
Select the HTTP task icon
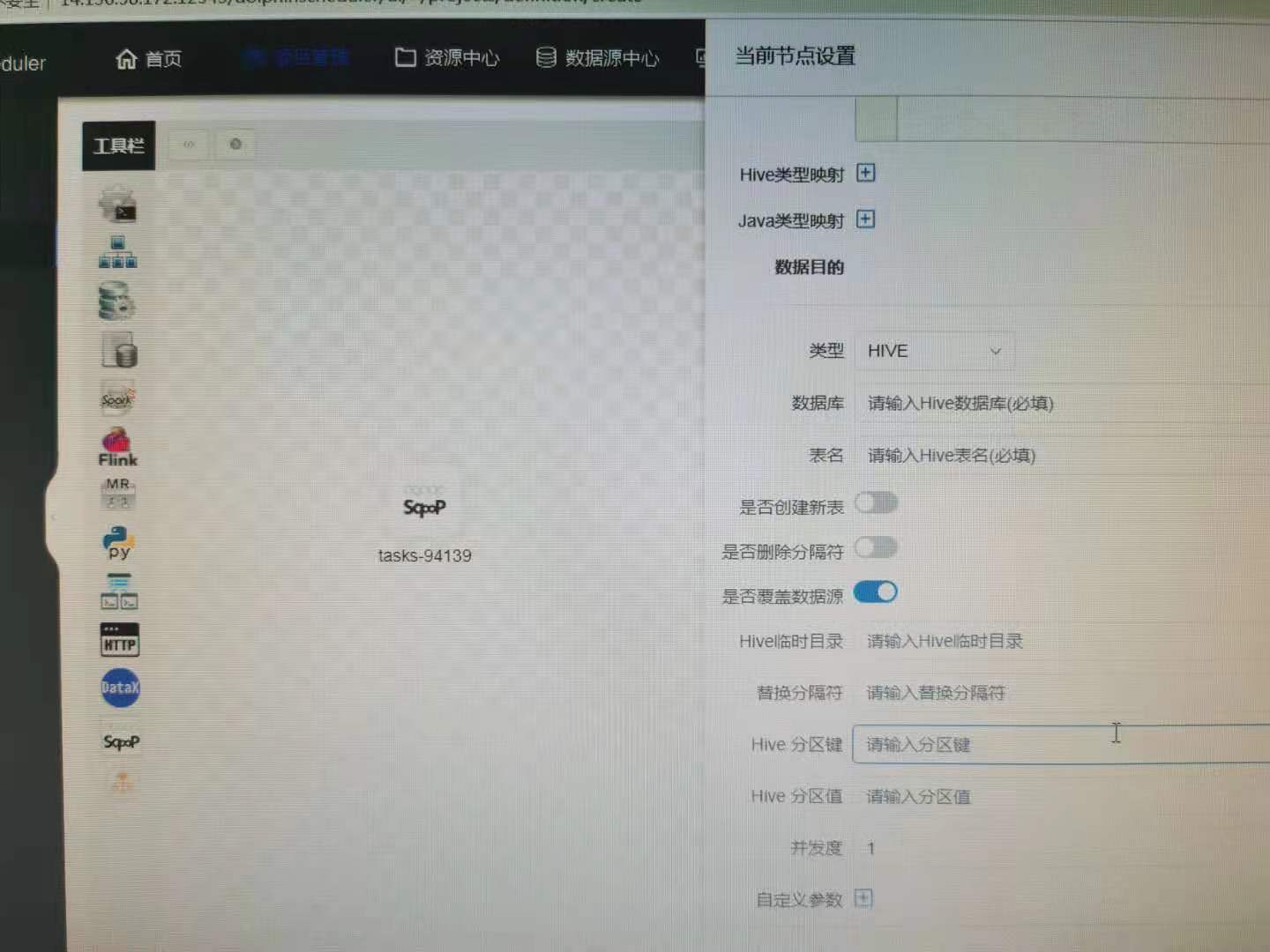119,639
